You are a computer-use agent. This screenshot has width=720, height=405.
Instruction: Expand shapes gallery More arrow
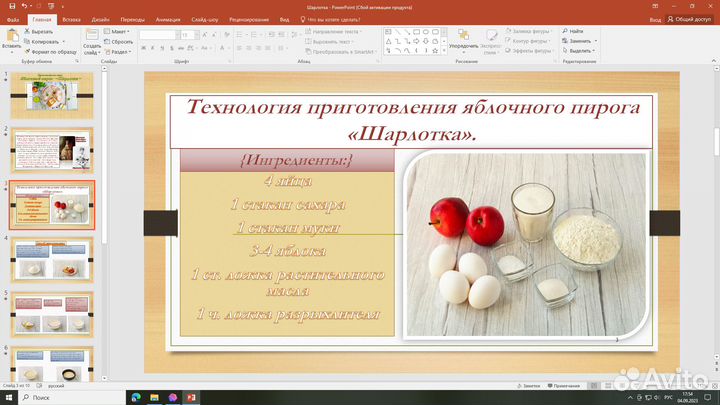[x=444, y=51]
